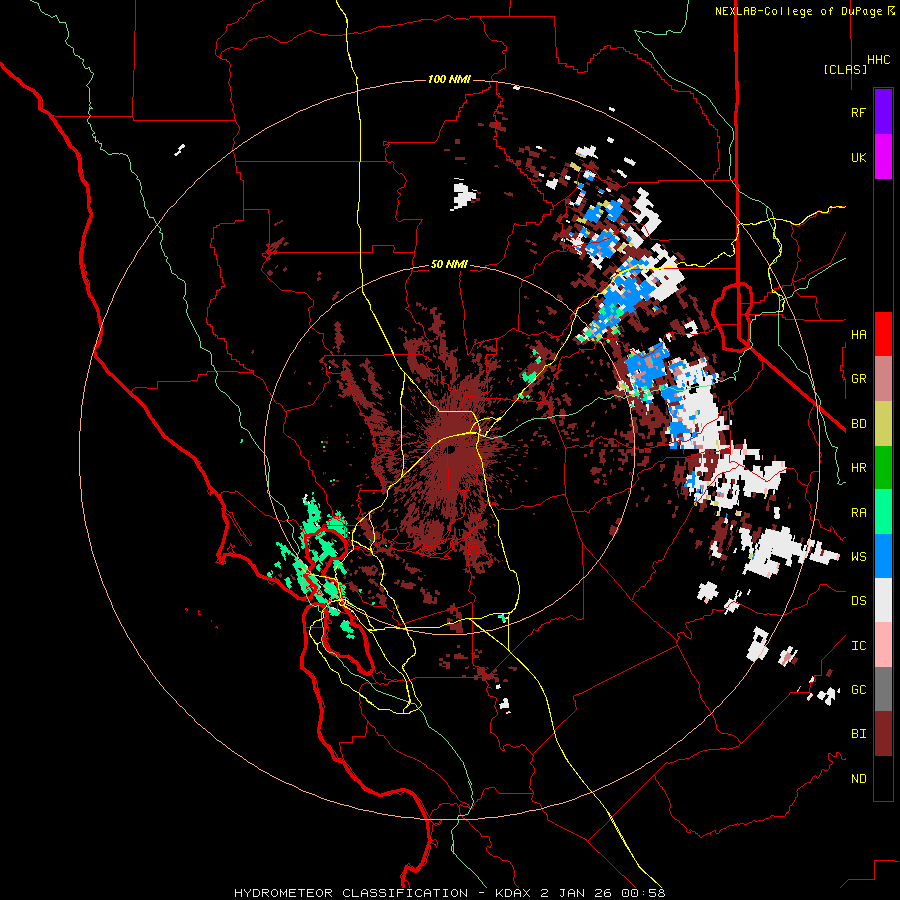Pick the HR green legend swatch

click(x=883, y=468)
